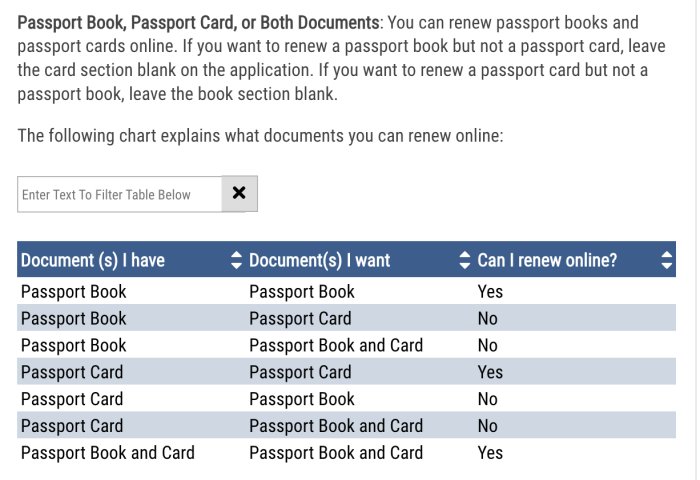700x480 pixels.
Task: Click the filter table text input
Action: [x=118, y=195]
